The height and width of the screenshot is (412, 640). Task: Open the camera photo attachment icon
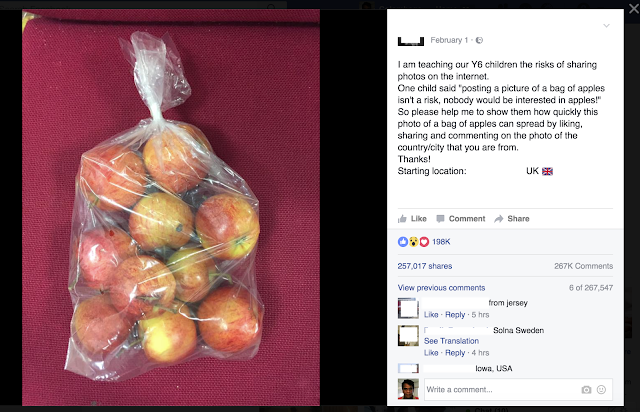(586, 390)
